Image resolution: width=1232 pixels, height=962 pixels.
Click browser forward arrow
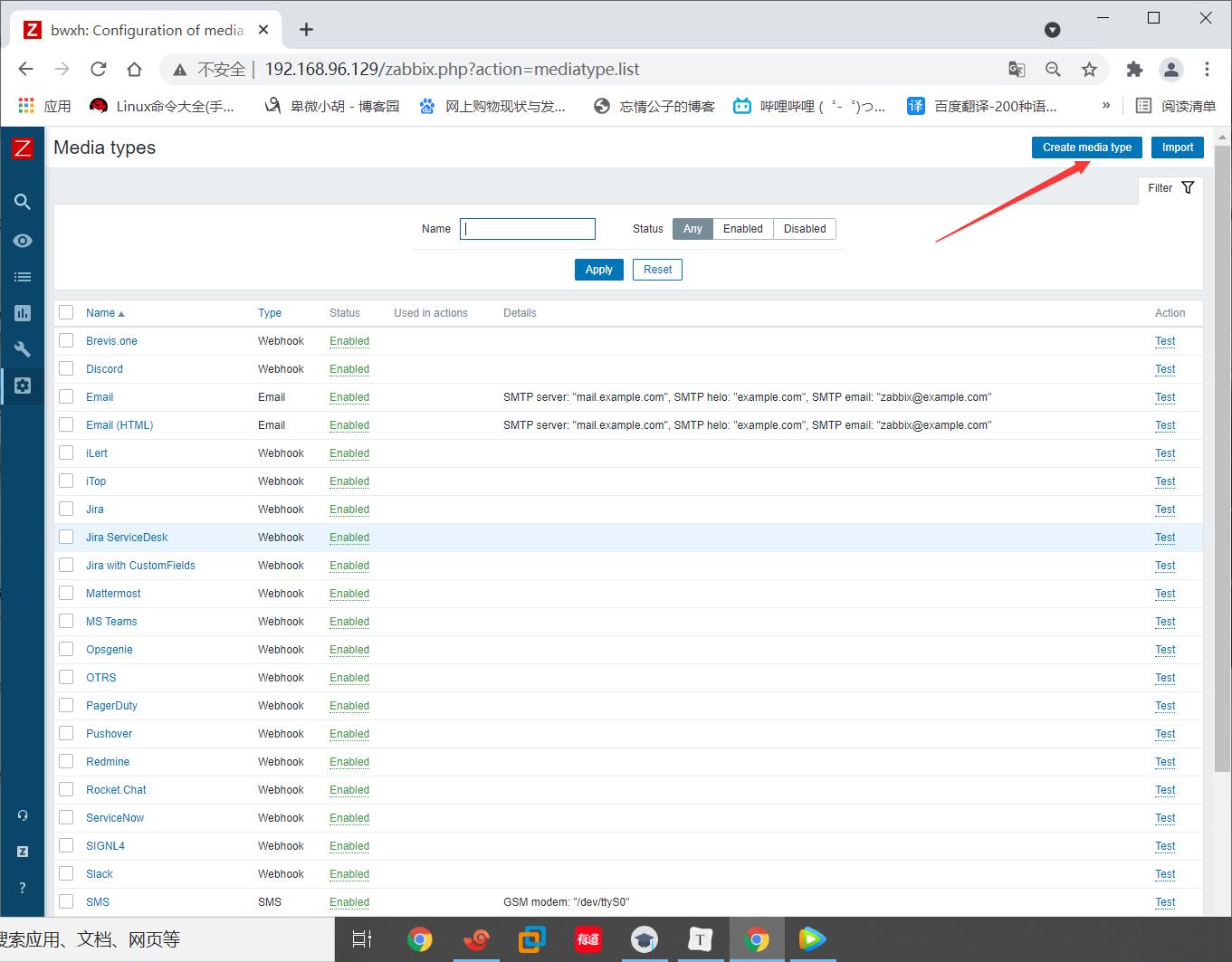(x=62, y=69)
